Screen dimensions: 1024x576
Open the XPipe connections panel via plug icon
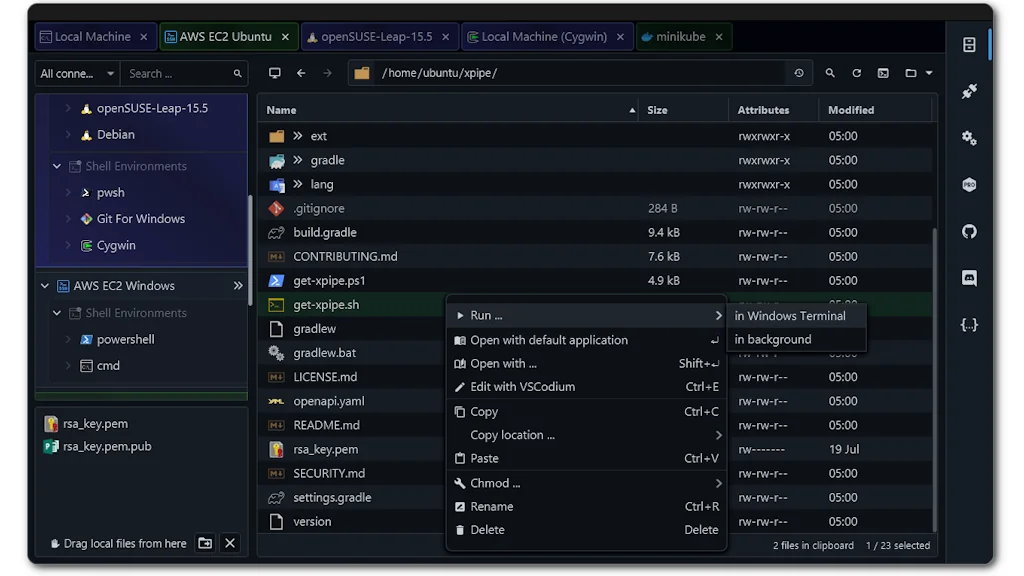click(x=968, y=91)
